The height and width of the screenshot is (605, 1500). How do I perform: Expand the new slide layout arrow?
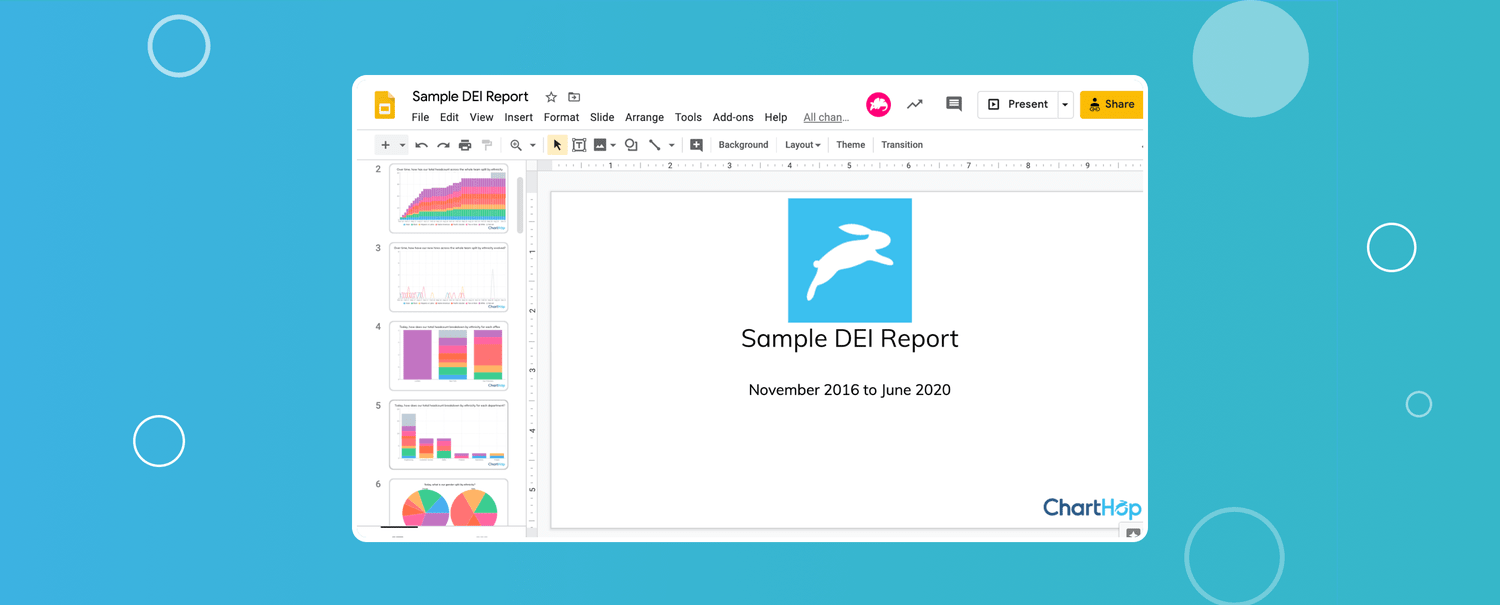(402, 145)
